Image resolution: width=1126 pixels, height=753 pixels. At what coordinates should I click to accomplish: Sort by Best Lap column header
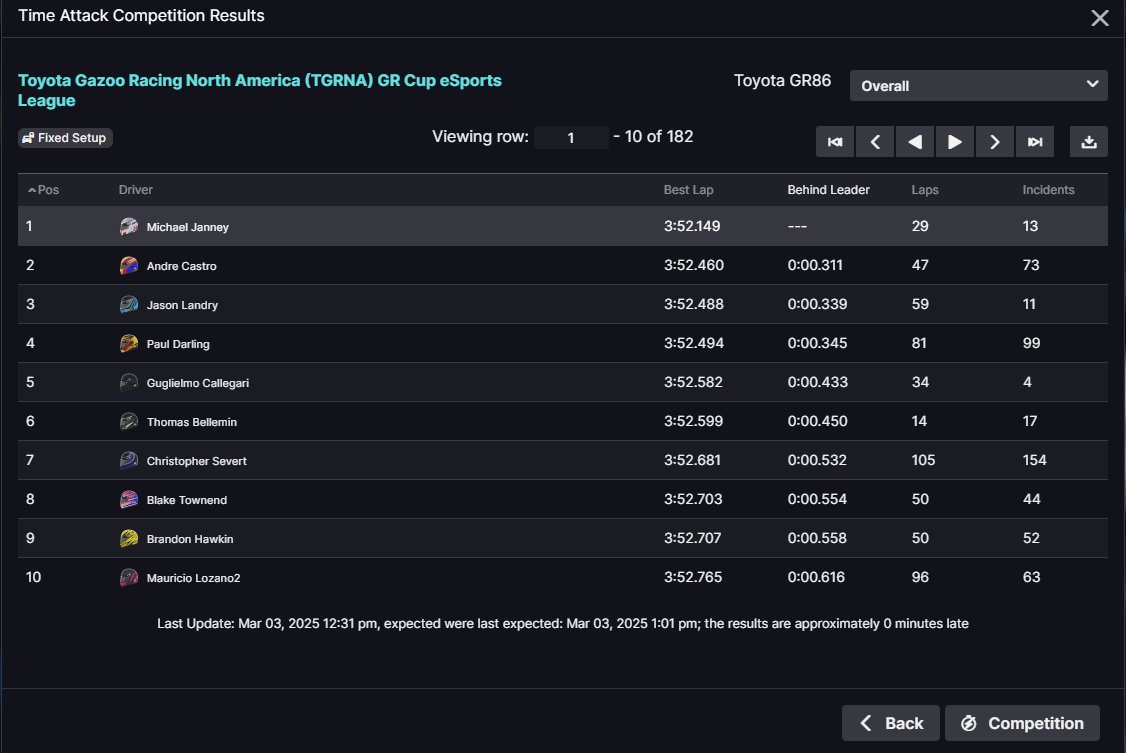click(x=688, y=190)
